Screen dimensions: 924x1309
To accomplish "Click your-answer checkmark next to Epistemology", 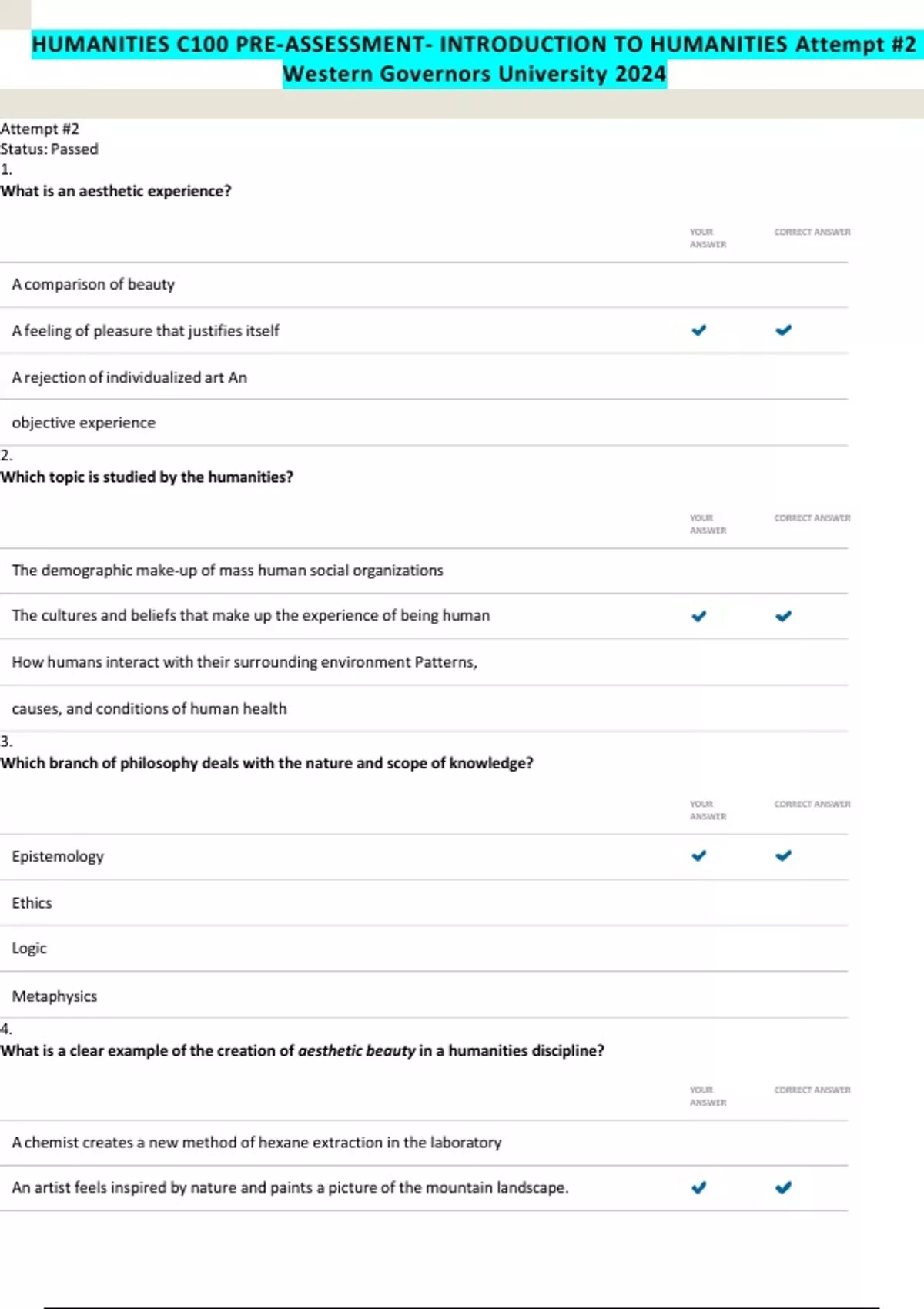I will 698,855.
